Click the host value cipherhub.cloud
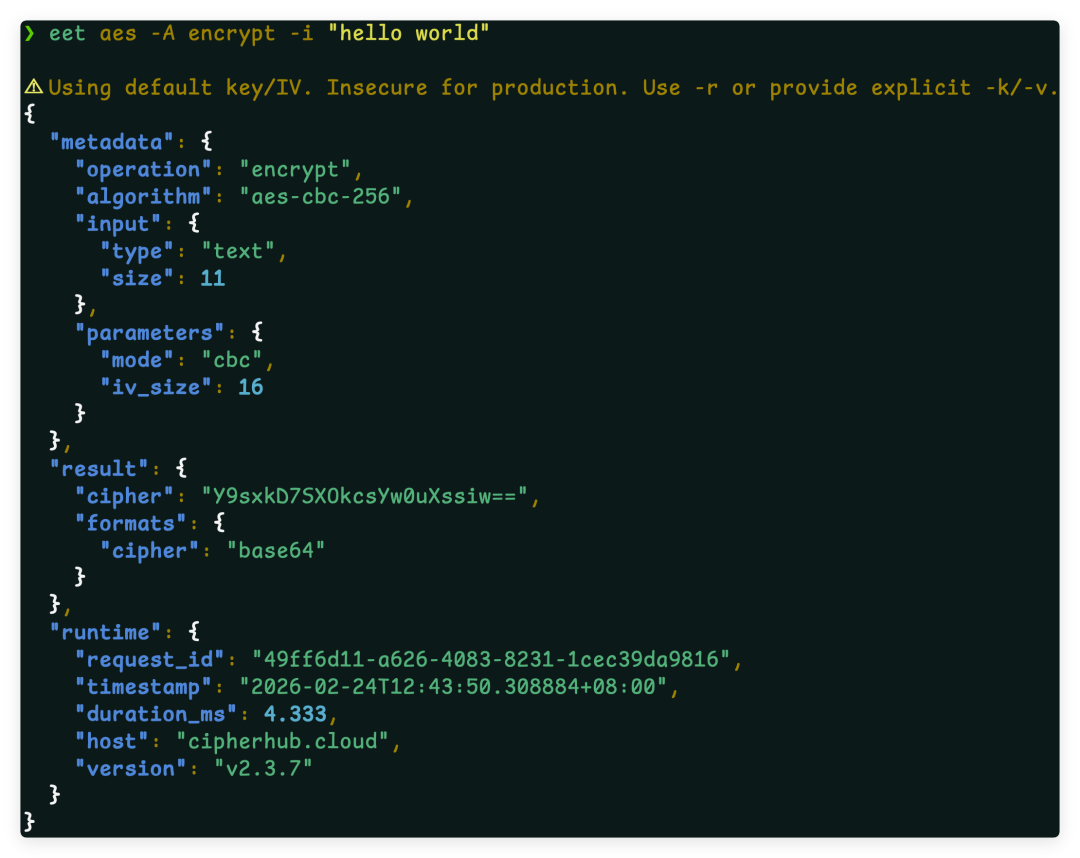Viewport: 1080px width, 858px height. click(282, 741)
